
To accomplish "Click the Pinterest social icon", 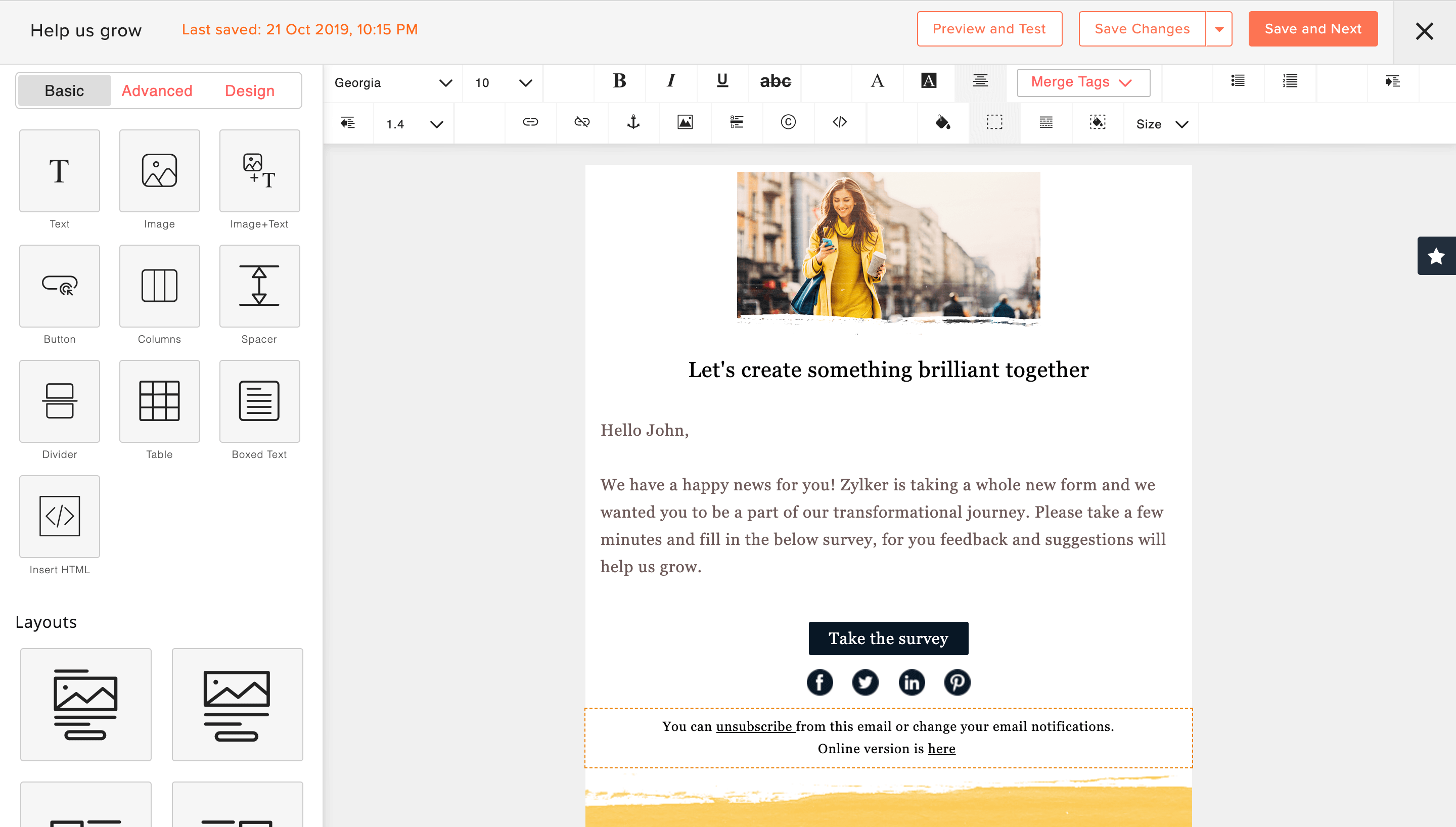I will click(x=958, y=683).
